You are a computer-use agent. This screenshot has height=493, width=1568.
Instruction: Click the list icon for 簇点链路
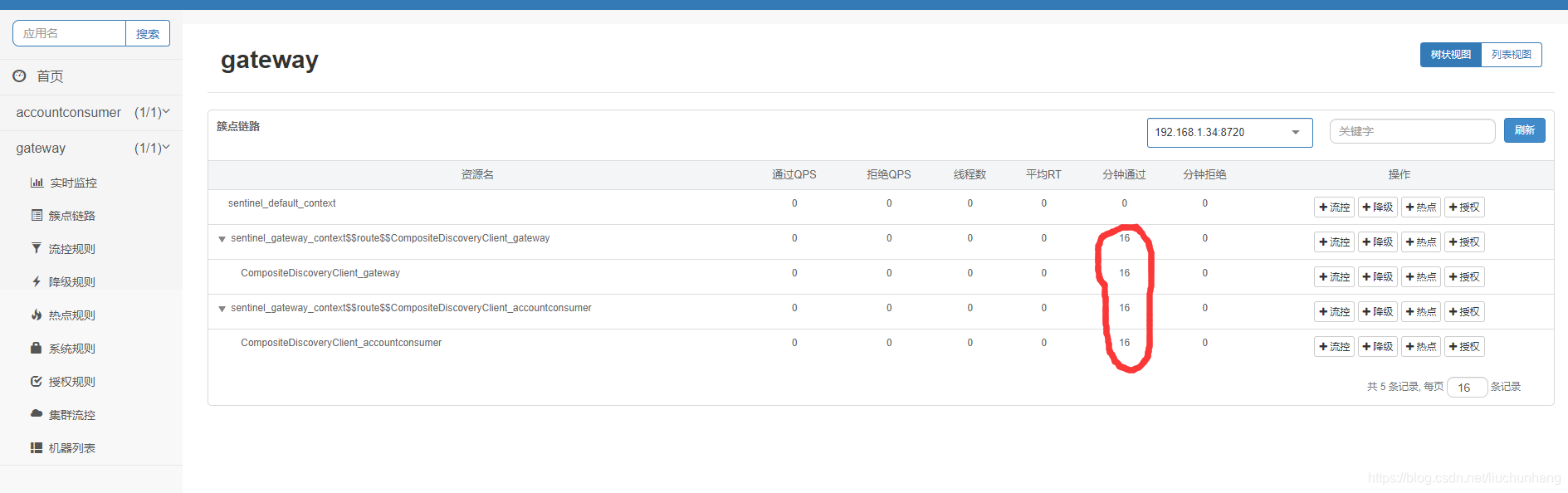[x=37, y=215]
